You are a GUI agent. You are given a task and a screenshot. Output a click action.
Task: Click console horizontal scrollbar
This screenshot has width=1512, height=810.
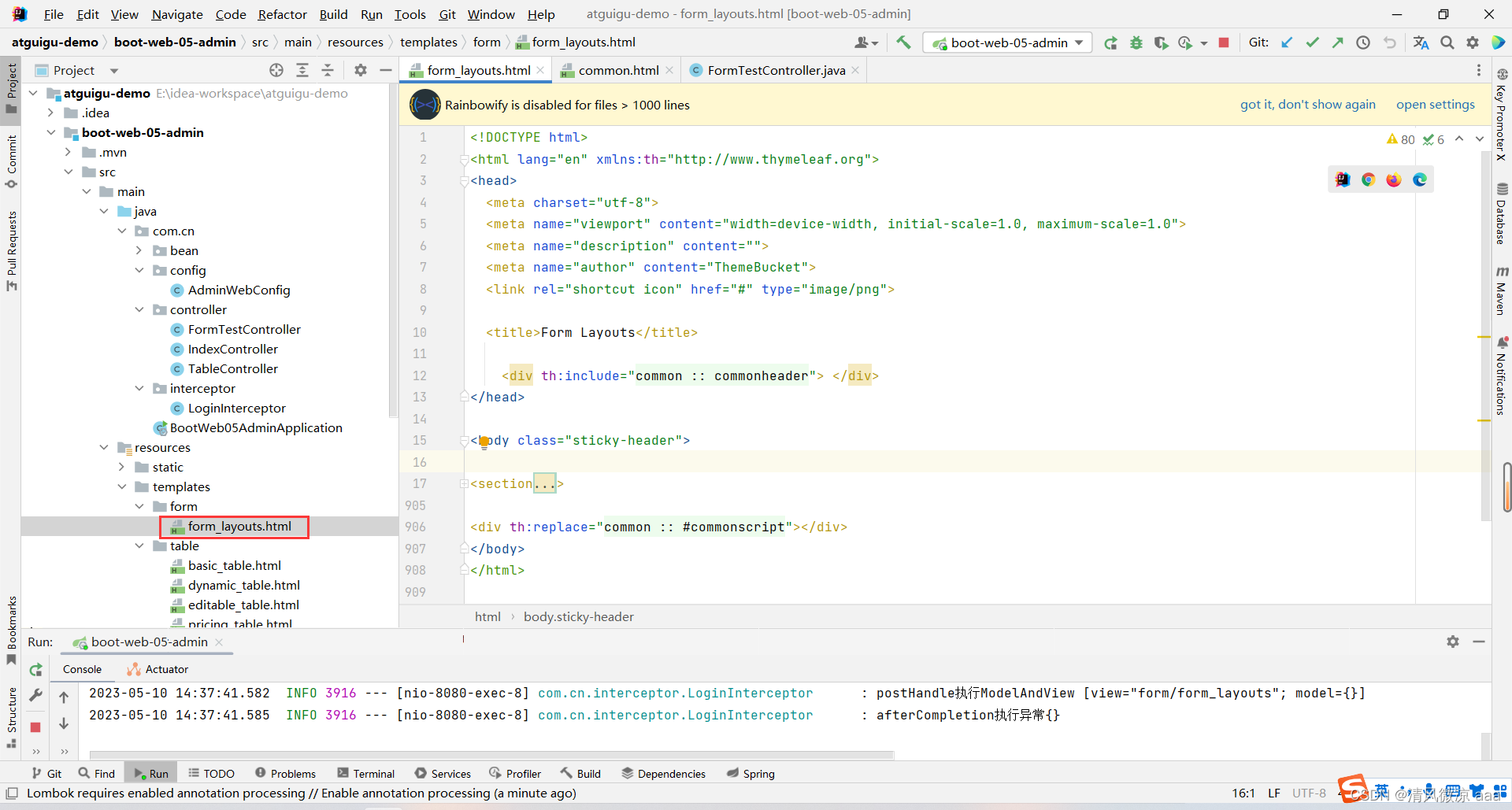492,755
